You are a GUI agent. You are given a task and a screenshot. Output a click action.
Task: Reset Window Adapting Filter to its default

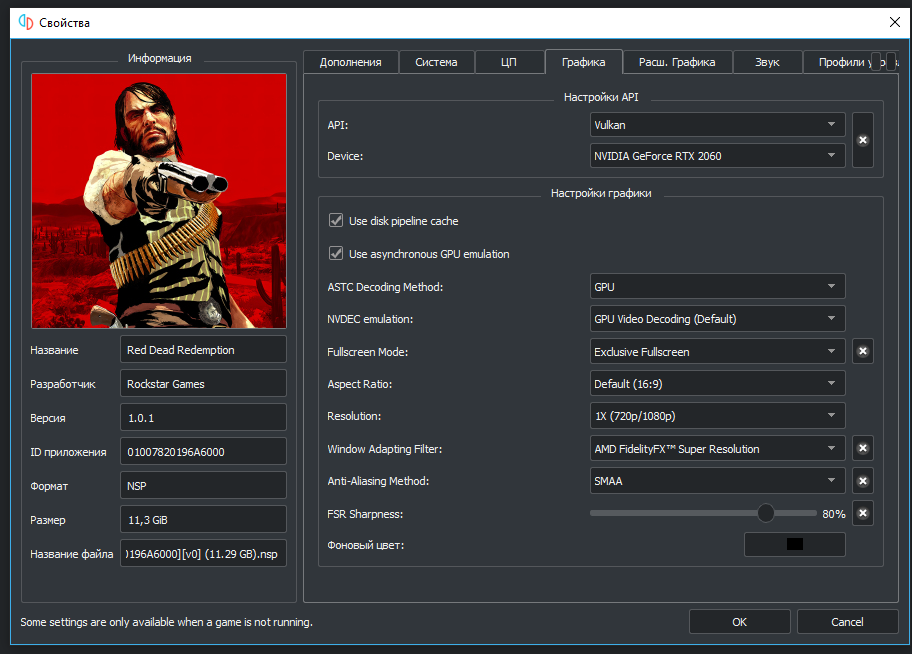pos(863,449)
